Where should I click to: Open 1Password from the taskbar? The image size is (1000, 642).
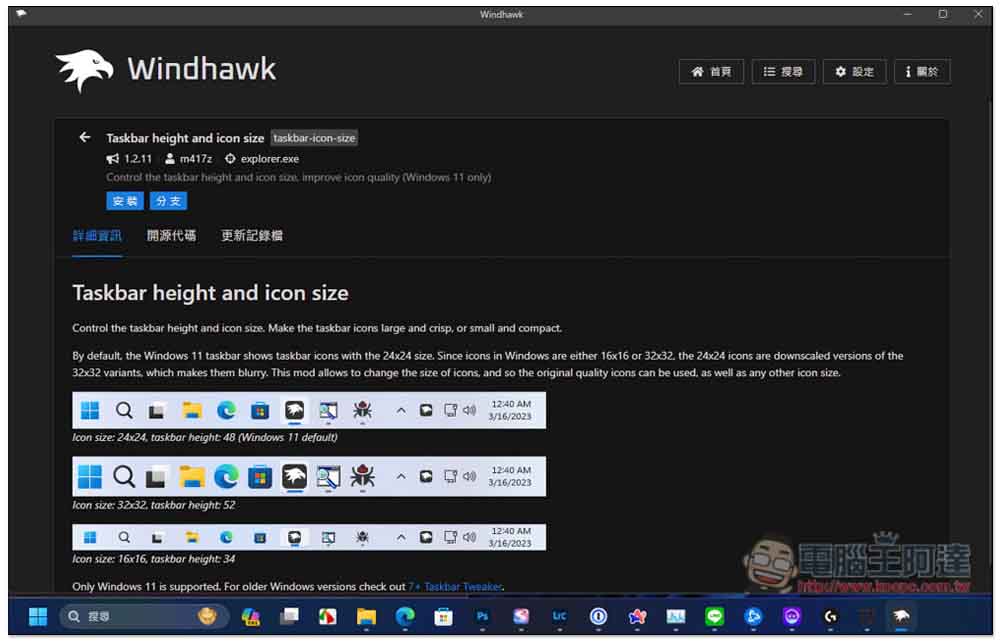[x=598, y=616]
